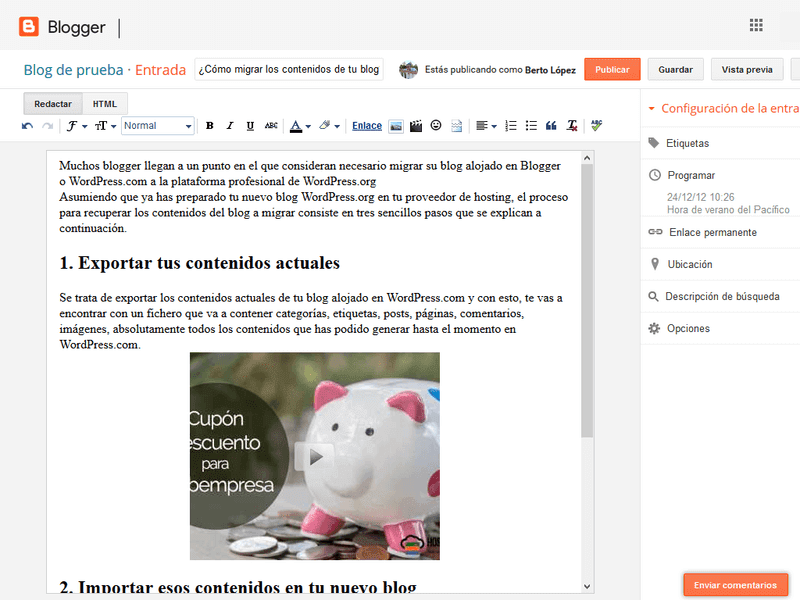Viewport: 800px width, 600px height.
Task: Open the Normal paragraph format dropdown
Action: point(158,126)
